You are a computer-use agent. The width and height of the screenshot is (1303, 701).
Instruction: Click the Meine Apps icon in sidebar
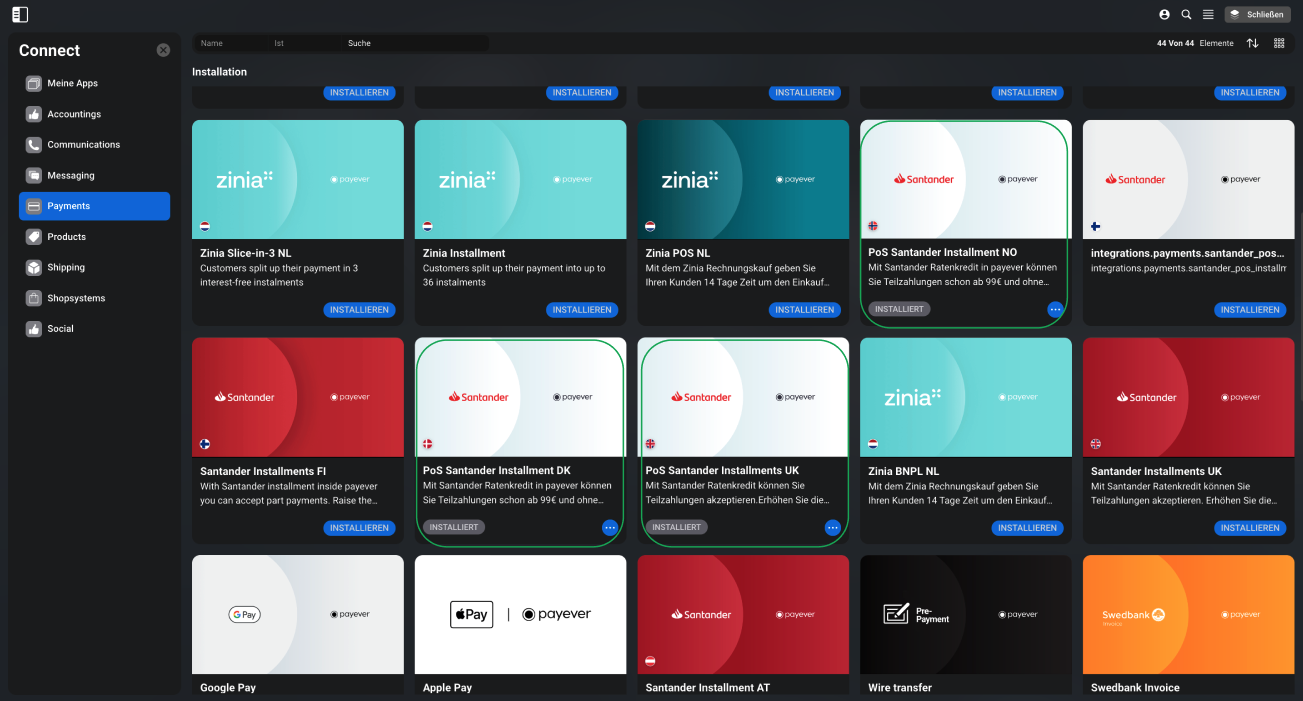pyautogui.click(x=34, y=83)
